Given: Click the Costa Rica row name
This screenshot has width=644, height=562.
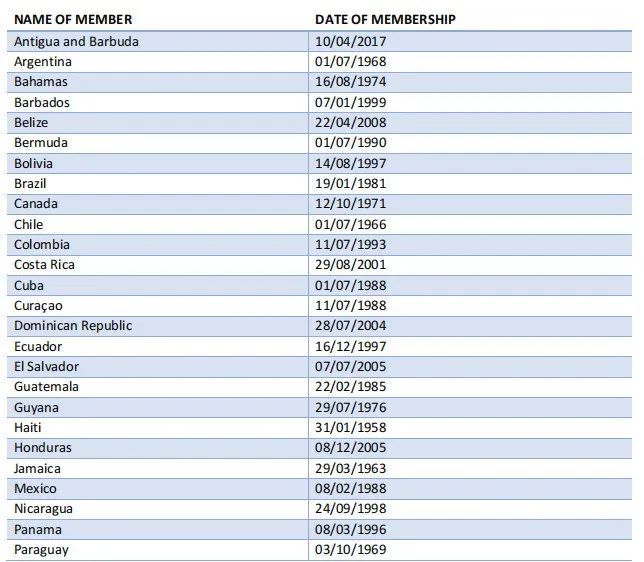Looking at the screenshot, I should pos(44,265).
